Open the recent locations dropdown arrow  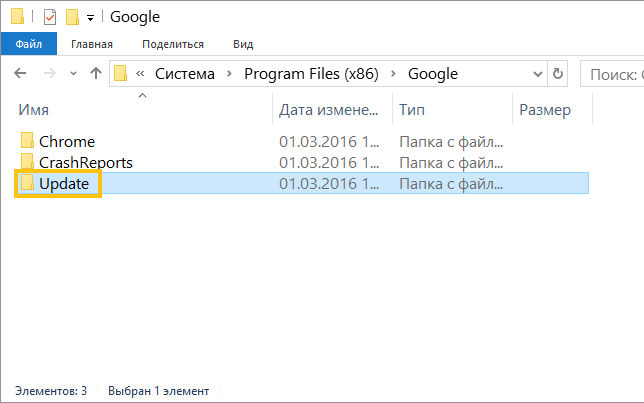[73, 74]
